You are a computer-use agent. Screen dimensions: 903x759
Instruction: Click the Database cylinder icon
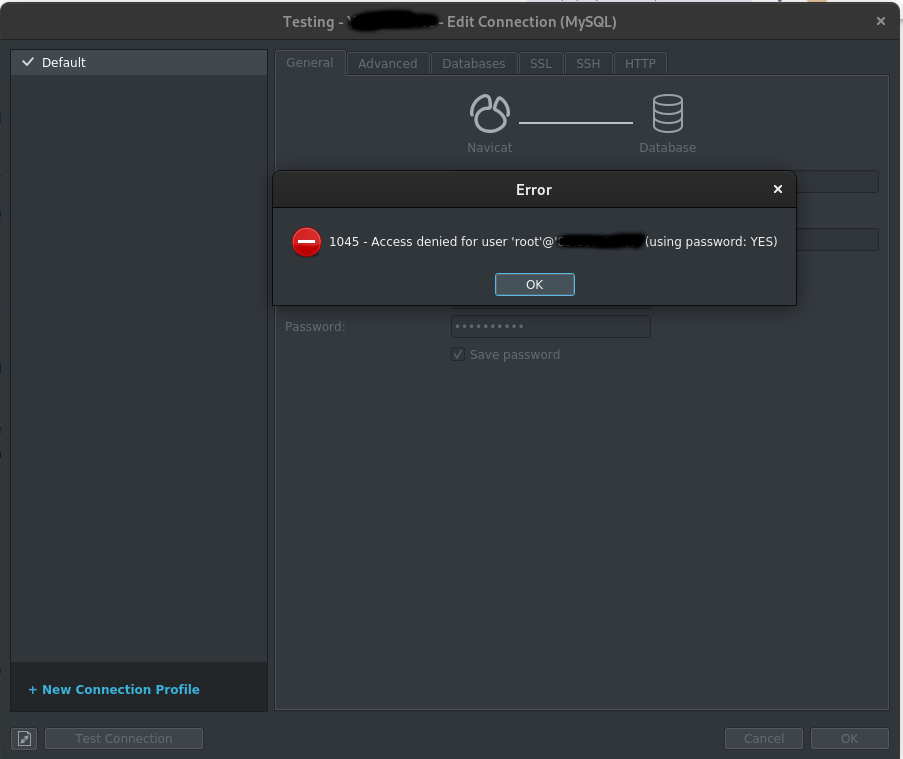click(667, 113)
